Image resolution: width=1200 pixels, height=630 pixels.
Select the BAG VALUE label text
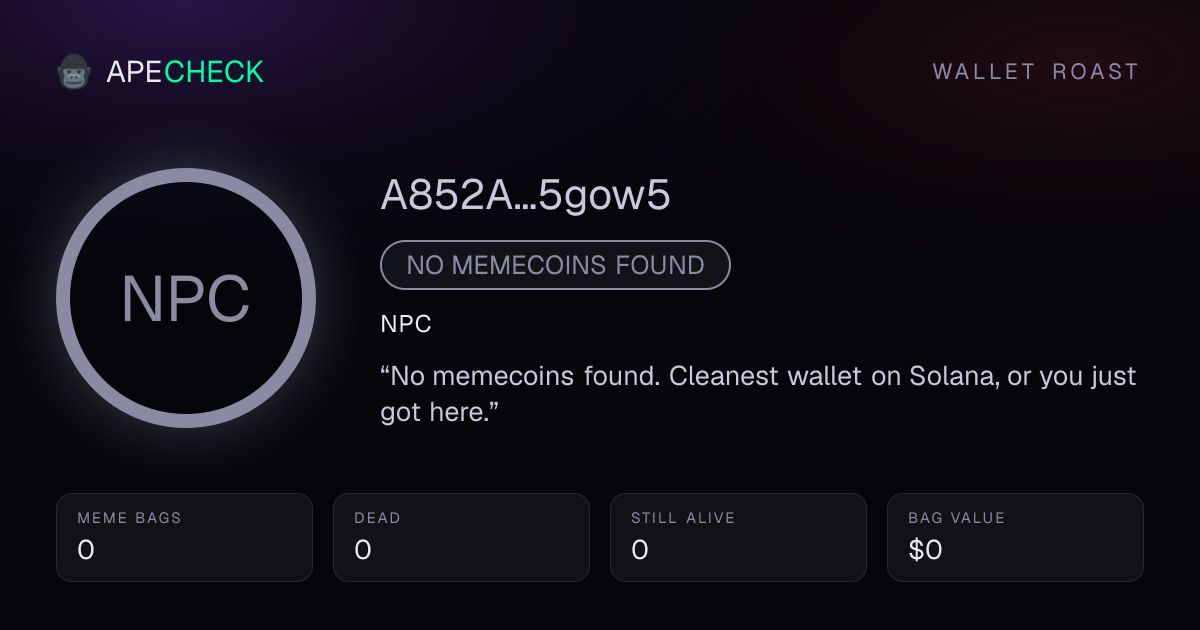[x=956, y=518]
